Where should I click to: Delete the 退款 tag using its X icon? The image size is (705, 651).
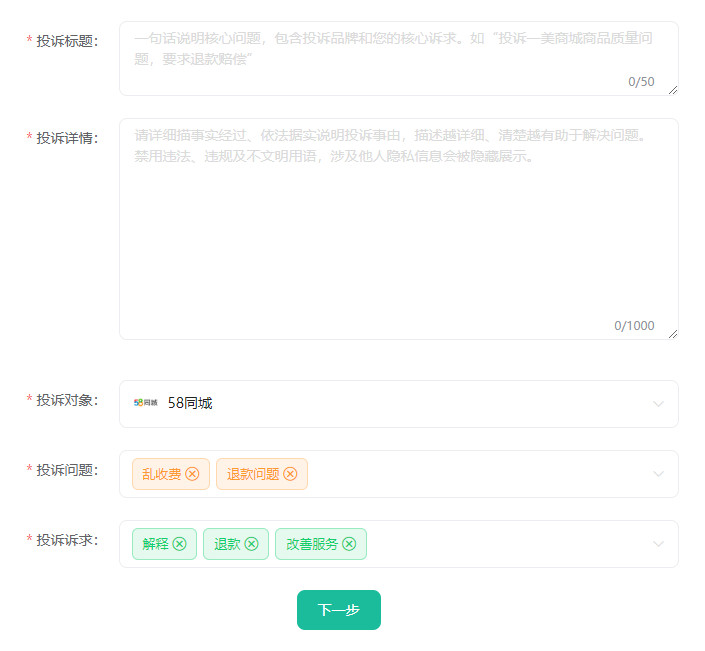pyautogui.click(x=251, y=544)
